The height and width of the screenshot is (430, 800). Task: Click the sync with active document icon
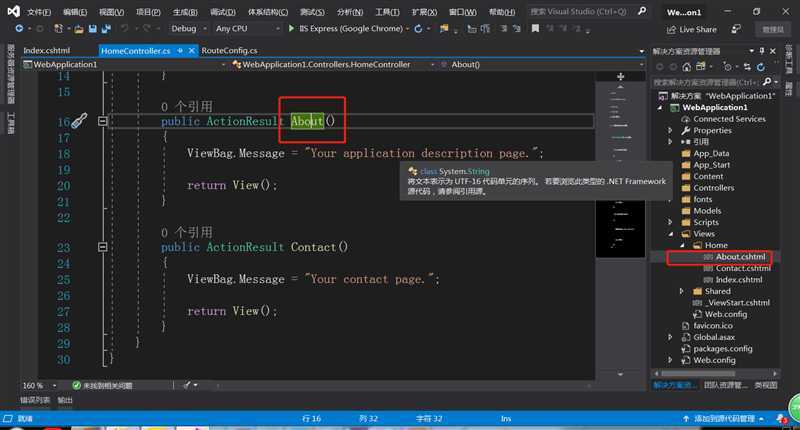(747, 67)
